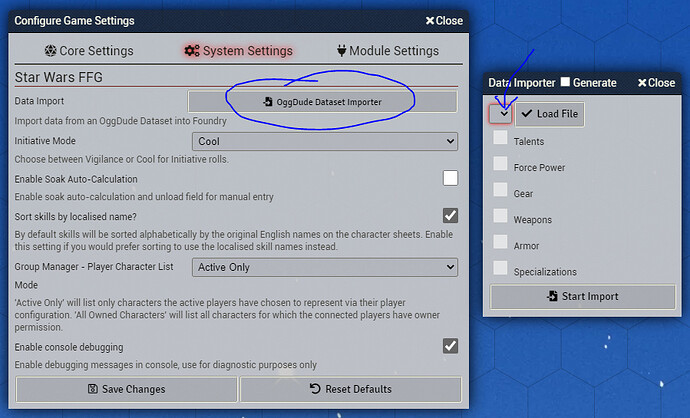Screen dimensions: 690x418
Task: Click the Specializations label in Data Importer
Action: [x=545, y=272]
